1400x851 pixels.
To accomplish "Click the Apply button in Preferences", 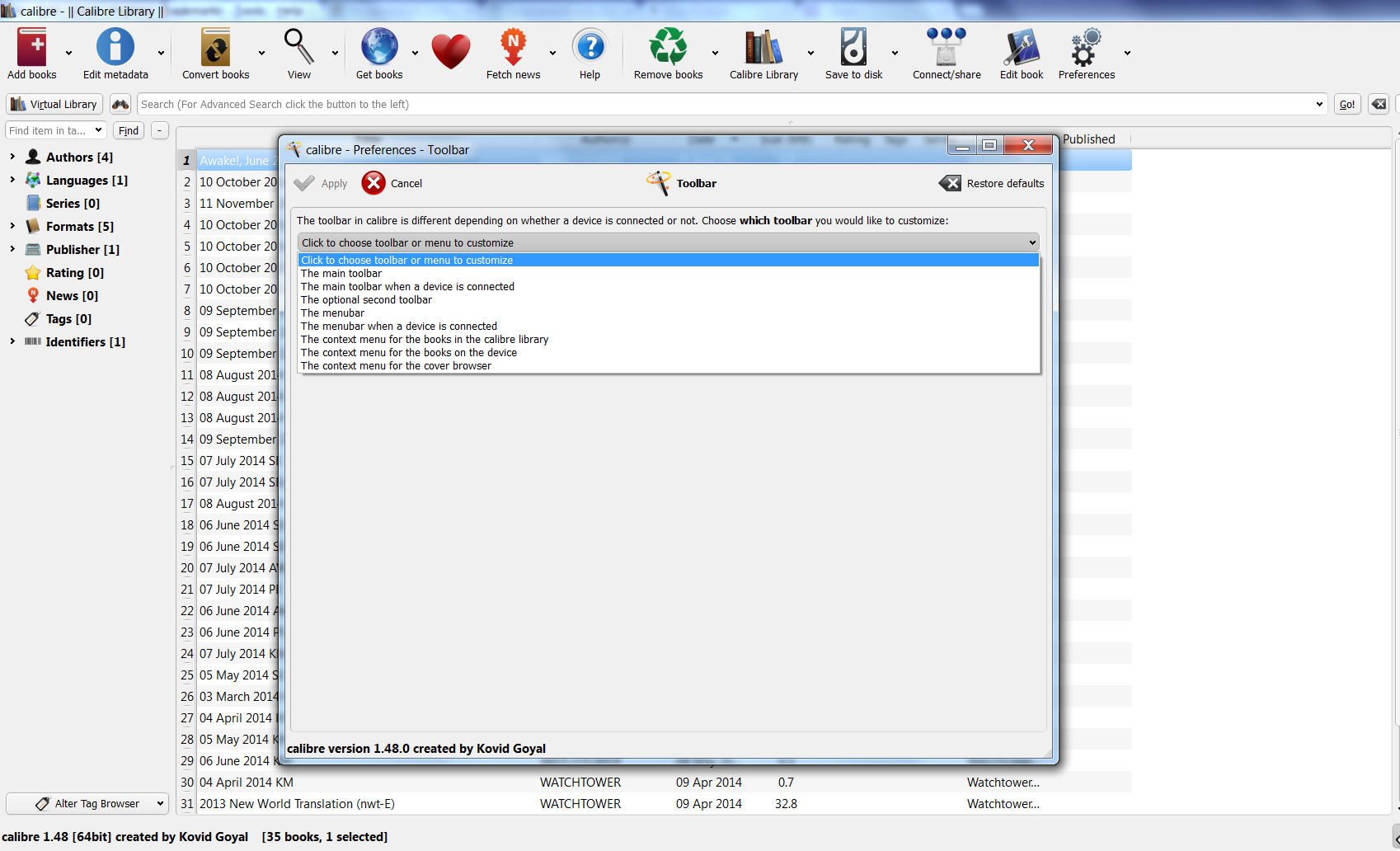I will pos(321,183).
